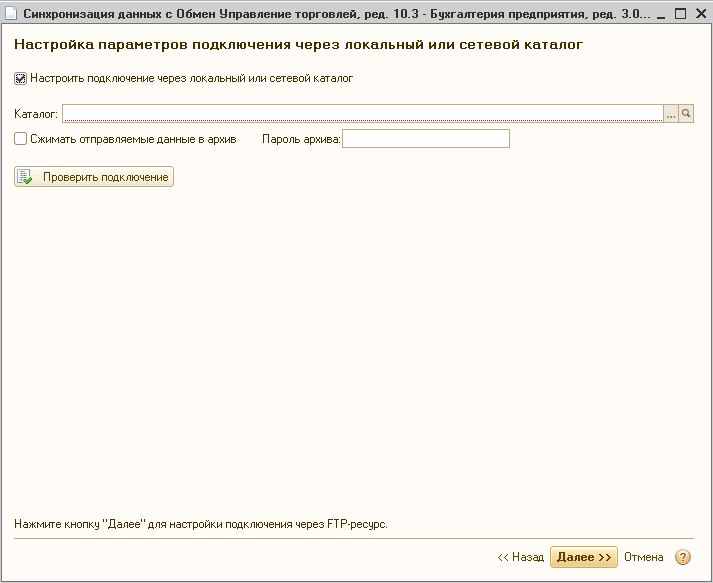The height and width of the screenshot is (583, 713).
Task: Click the "Каталог:" label
Action: point(36,115)
